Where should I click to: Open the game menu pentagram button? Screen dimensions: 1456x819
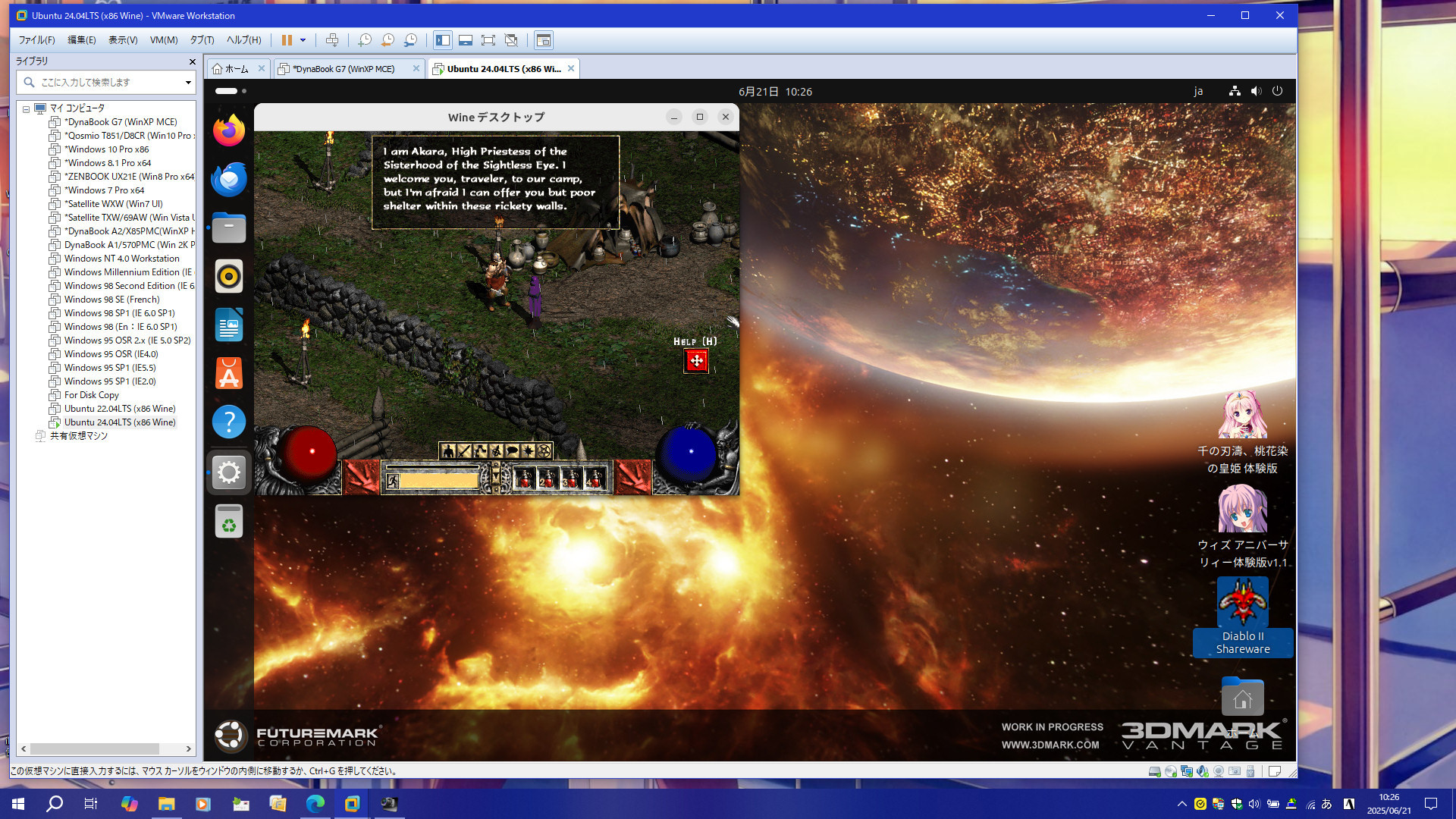coord(544,451)
